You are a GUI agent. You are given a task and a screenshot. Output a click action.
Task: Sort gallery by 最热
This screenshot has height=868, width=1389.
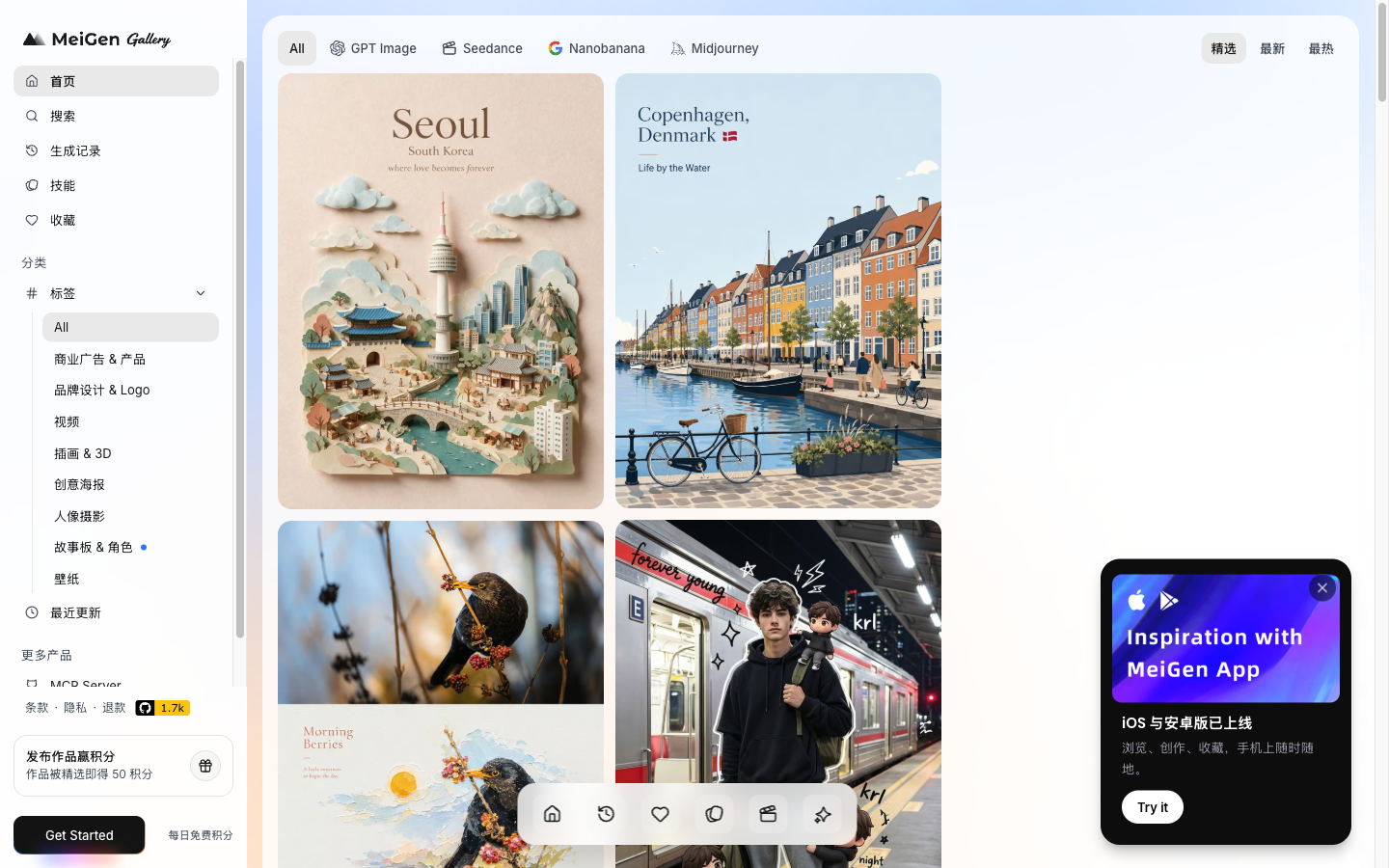1321,48
